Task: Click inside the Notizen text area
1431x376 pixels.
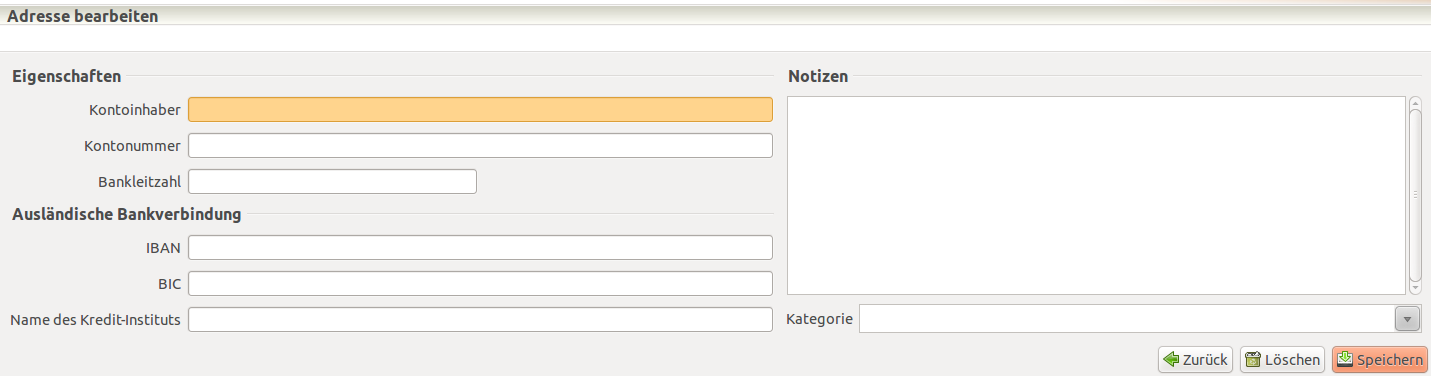Action: pyautogui.click(x=1096, y=195)
